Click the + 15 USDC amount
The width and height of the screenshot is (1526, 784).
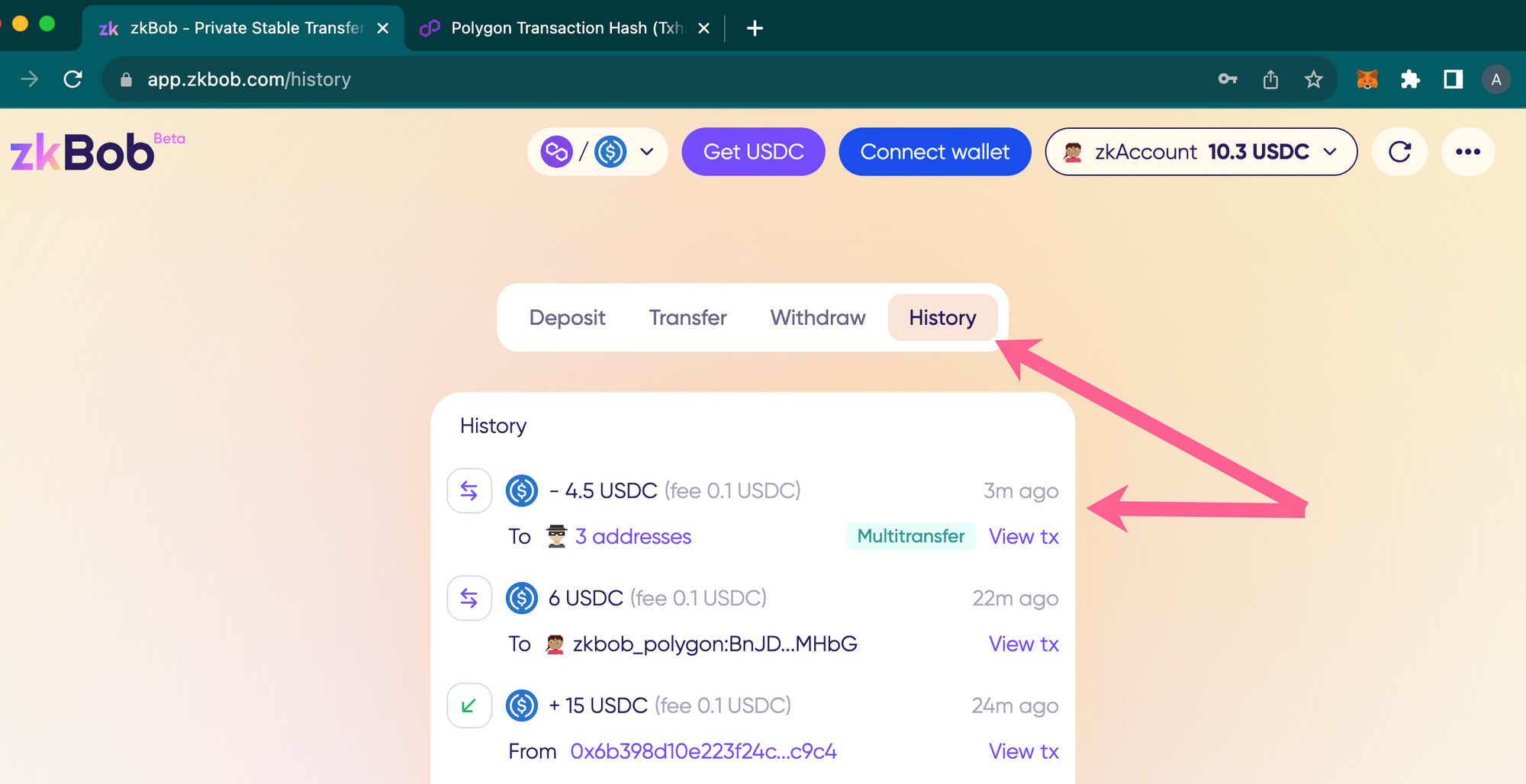tap(598, 705)
